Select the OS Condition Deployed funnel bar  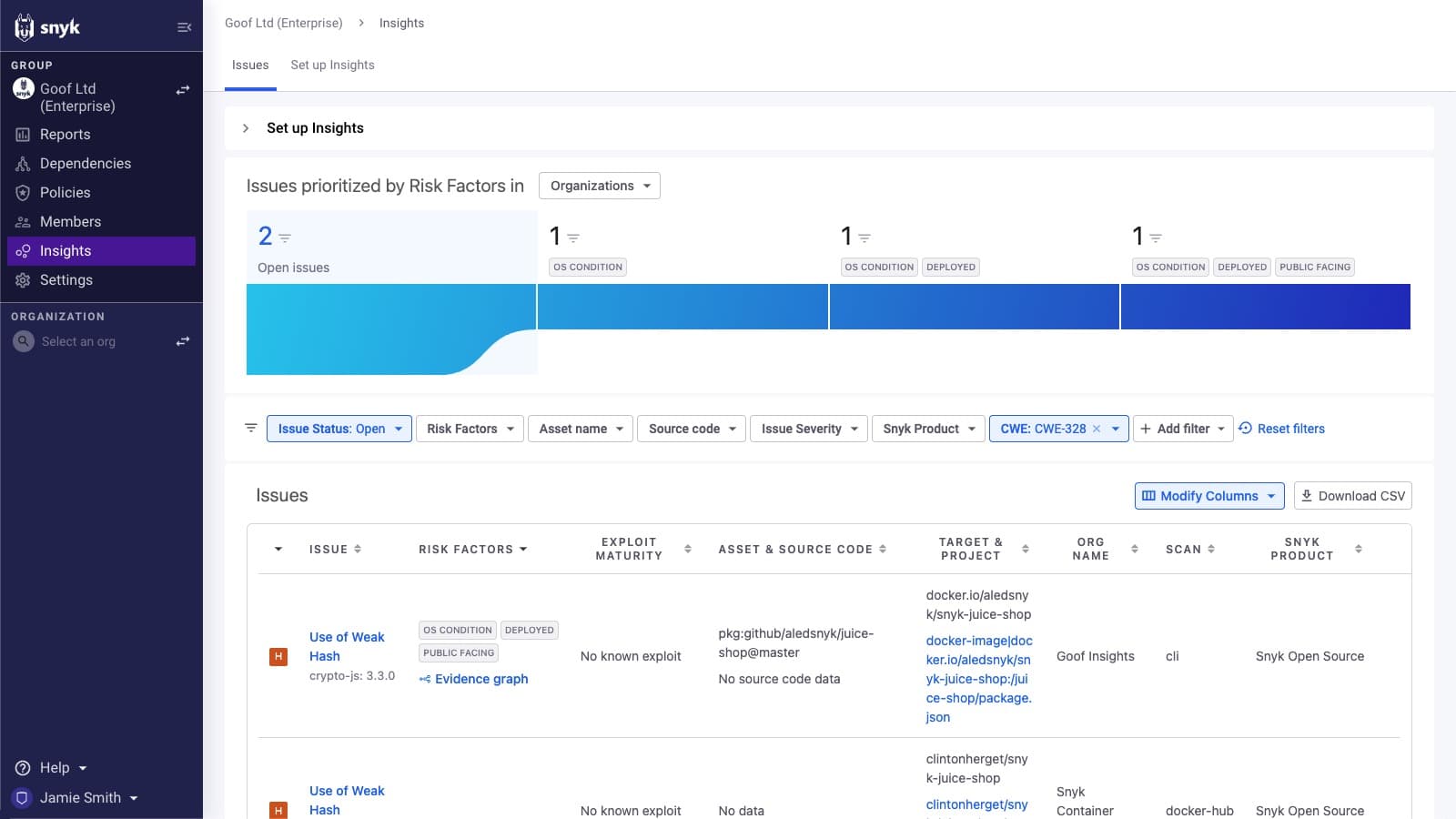pos(974,307)
